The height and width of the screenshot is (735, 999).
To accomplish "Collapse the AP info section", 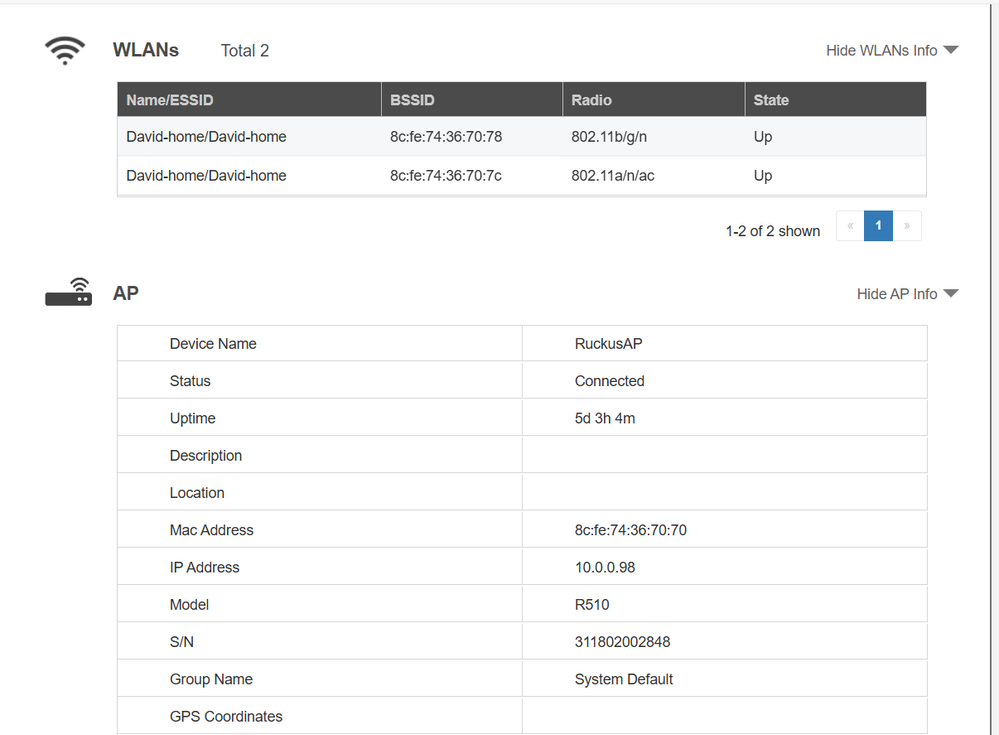I will 897,294.
